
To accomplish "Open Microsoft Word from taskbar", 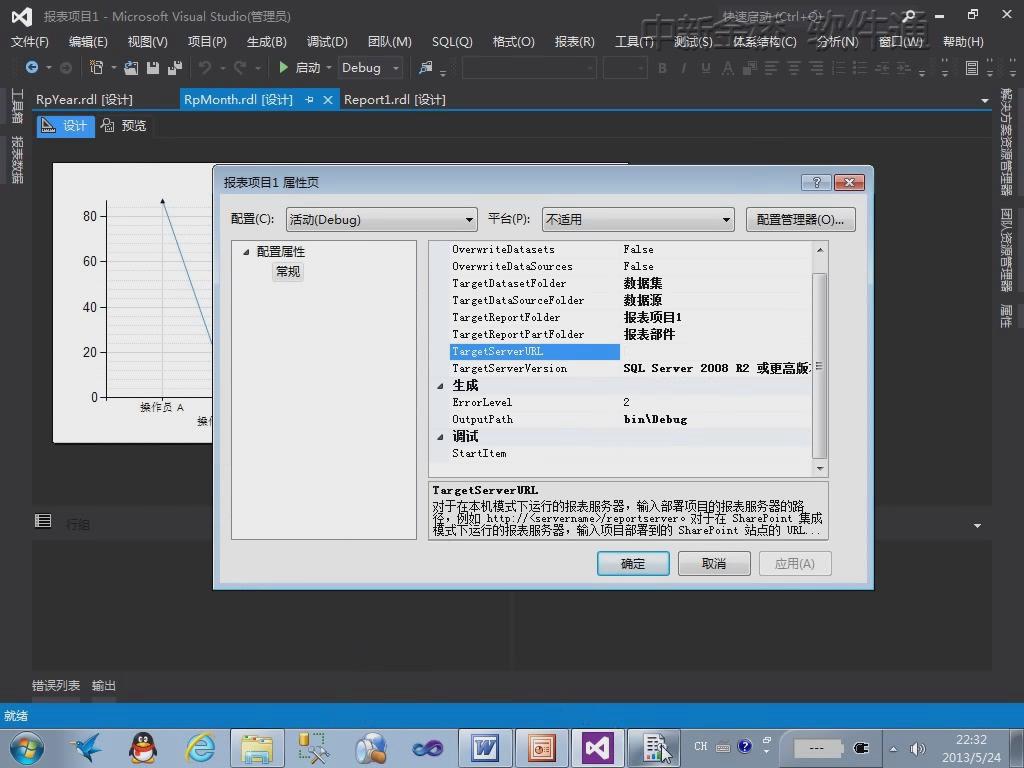I will (485, 748).
